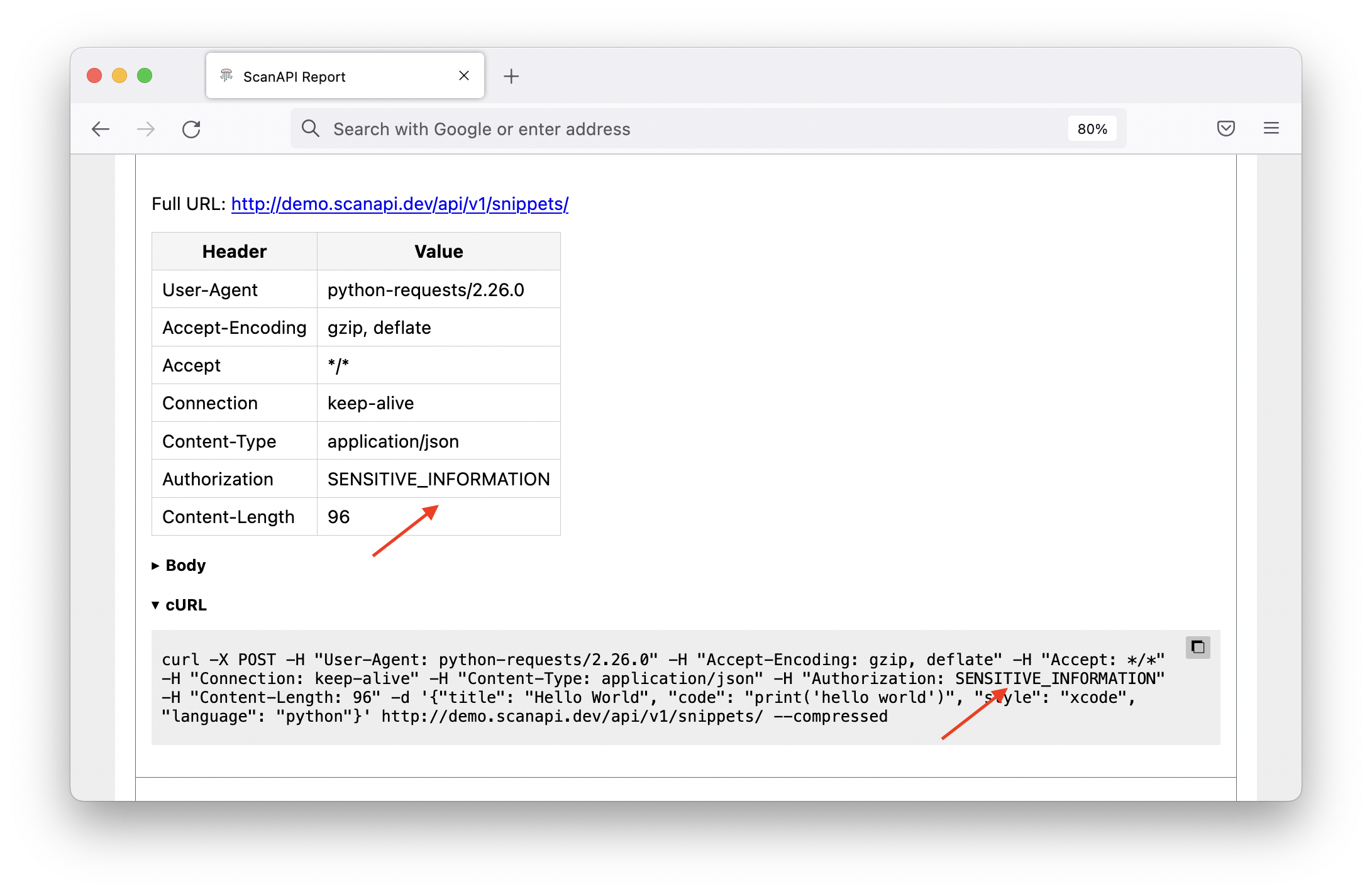
Task: Open the demo.scanapi.dev snippets link
Action: pyautogui.click(x=399, y=204)
